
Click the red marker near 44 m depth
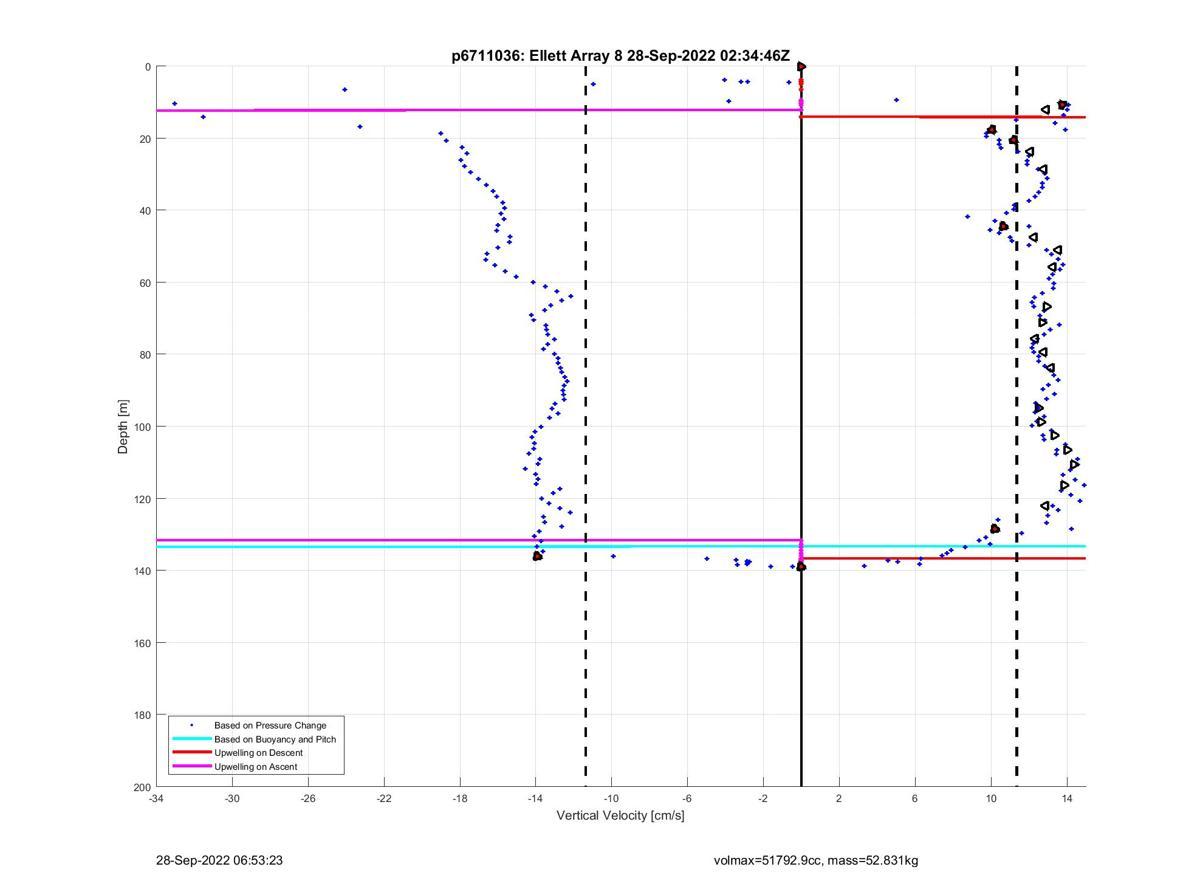1003,227
